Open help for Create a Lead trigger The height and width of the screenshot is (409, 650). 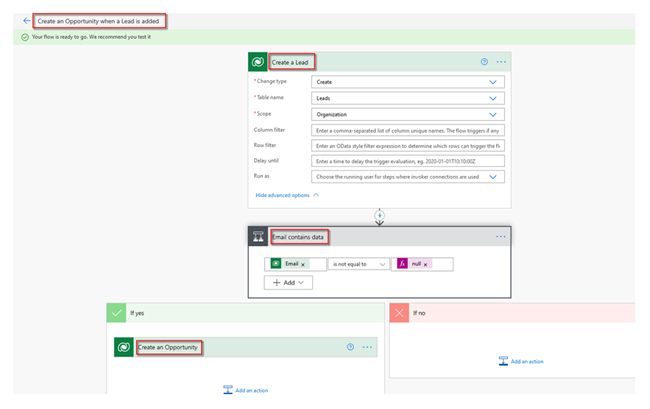(x=485, y=62)
